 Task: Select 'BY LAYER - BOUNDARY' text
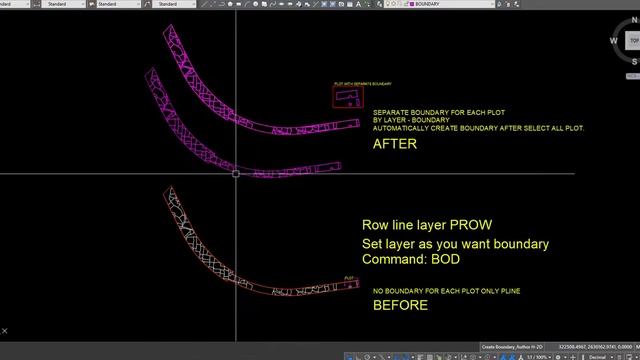click(411, 120)
